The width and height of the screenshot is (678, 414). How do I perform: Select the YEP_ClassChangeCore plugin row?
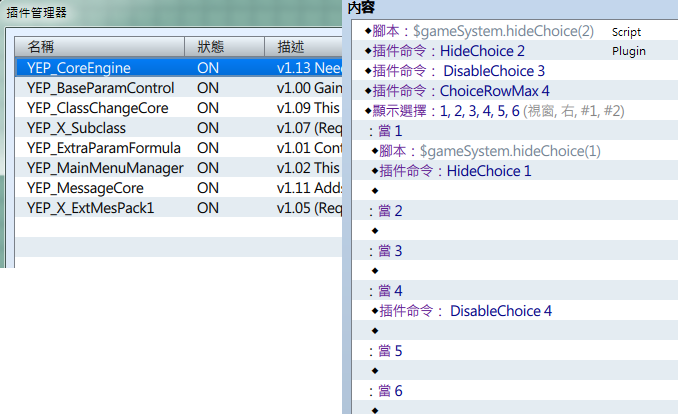[179, 108]
